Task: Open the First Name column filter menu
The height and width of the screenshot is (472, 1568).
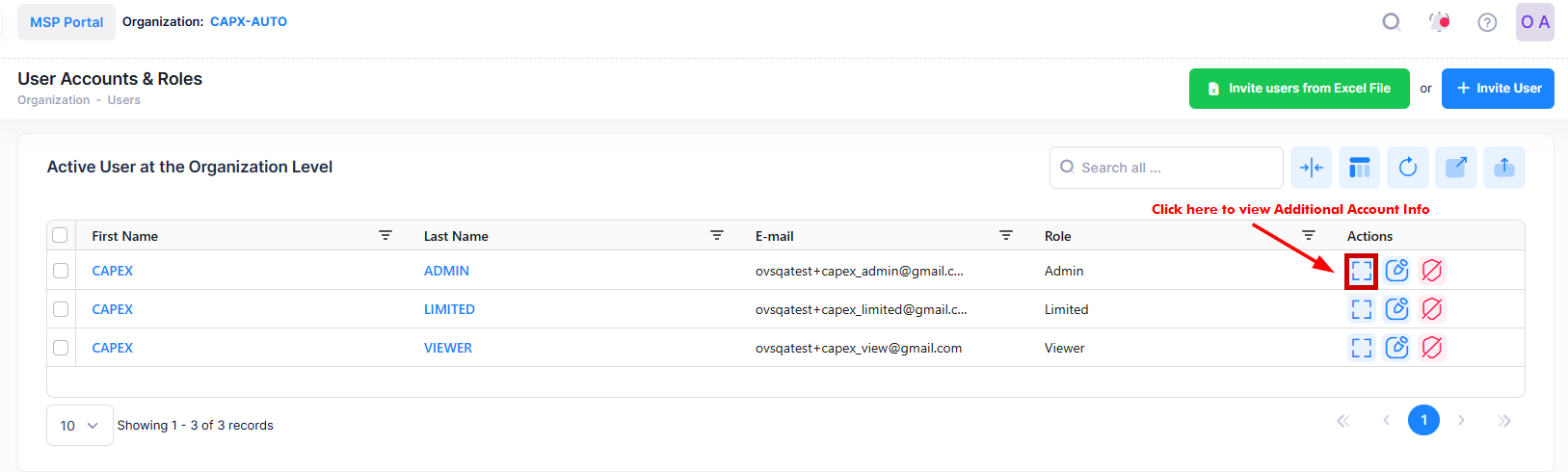Action: pos(385,235)
